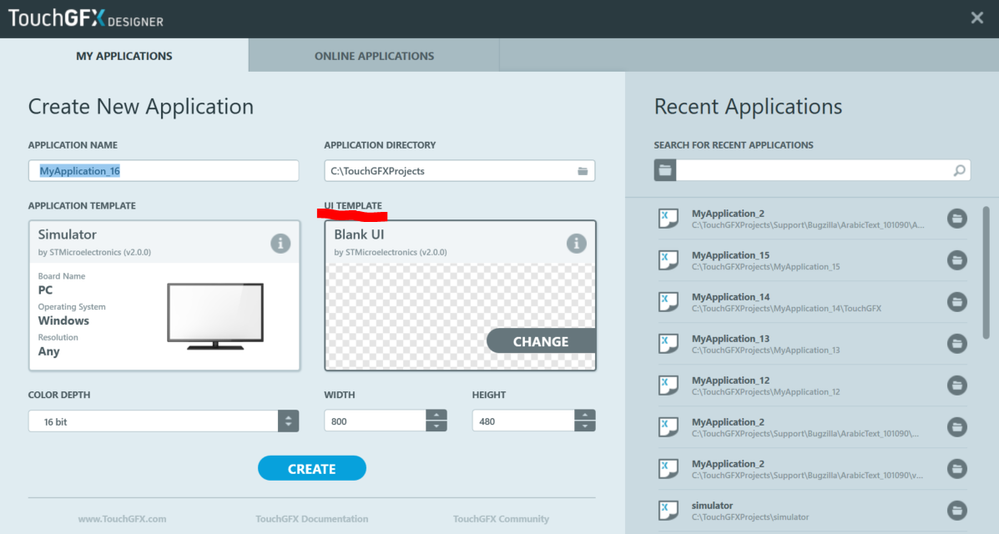Open folder of MyApplication_14
This screenshot has width=999, height=534.
pyautogui.click(x=956, y=302)
